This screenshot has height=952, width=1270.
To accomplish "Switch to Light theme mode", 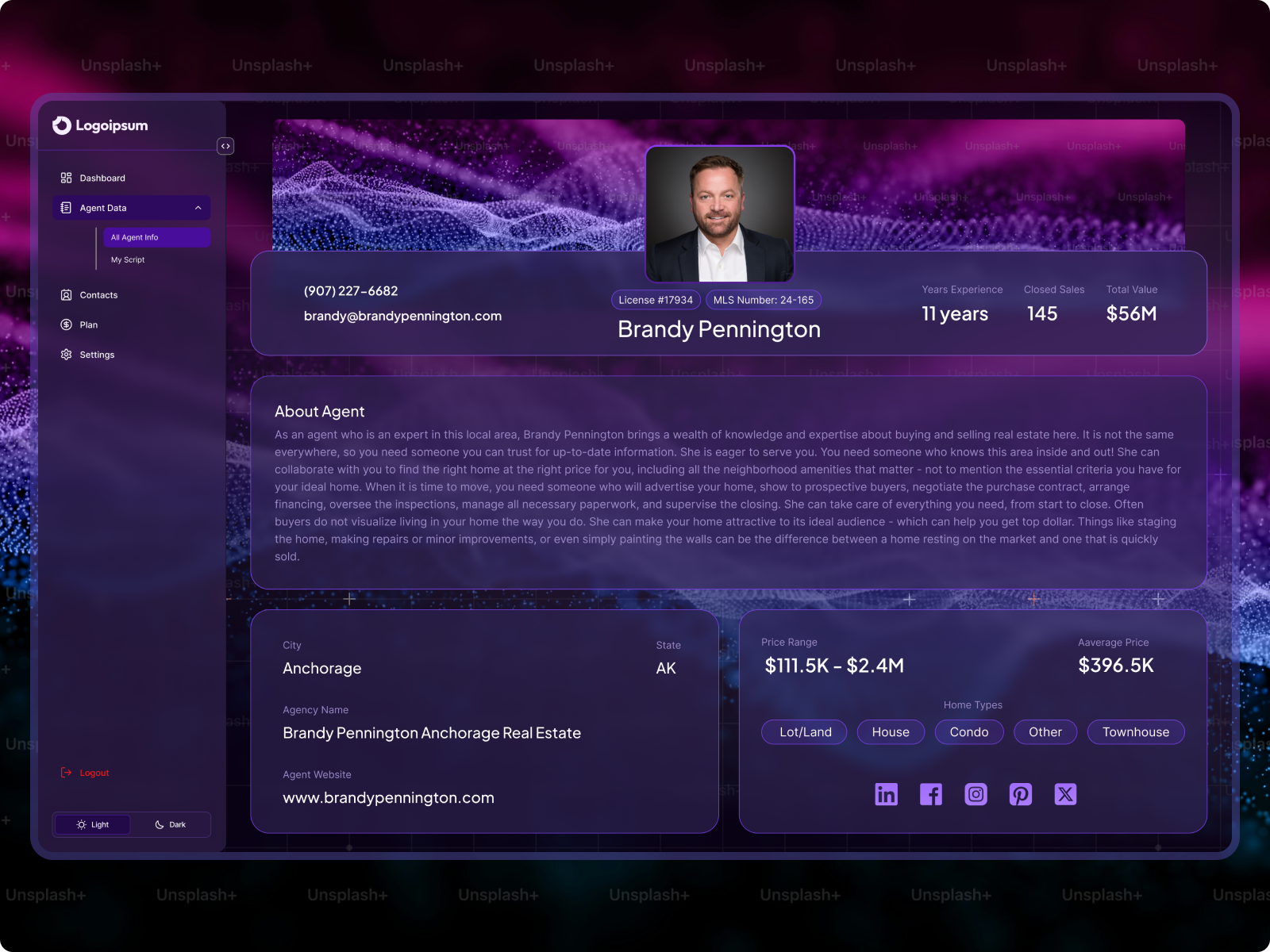I will 93,824.
